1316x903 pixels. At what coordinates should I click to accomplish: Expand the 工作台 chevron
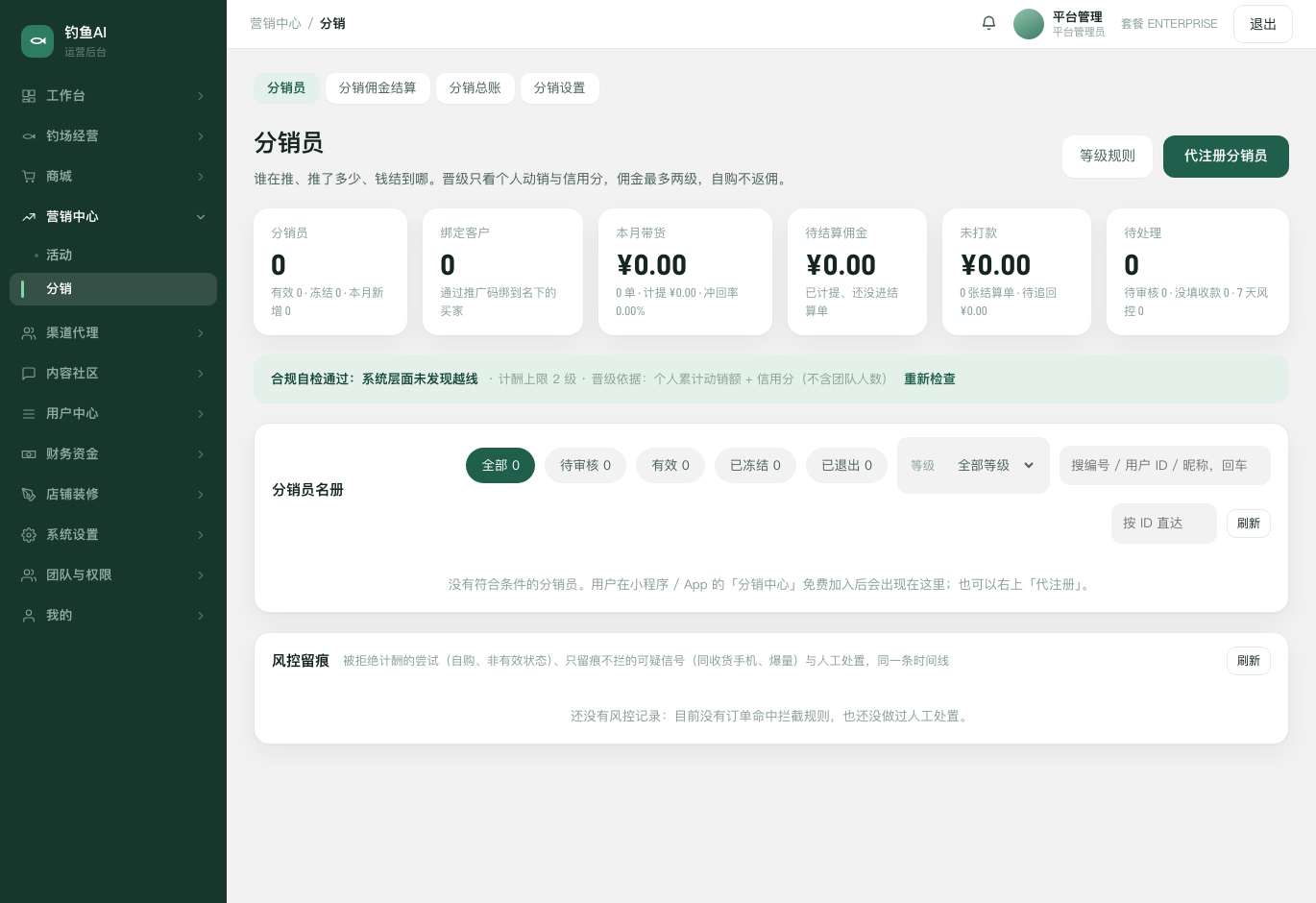coord(201,96)
